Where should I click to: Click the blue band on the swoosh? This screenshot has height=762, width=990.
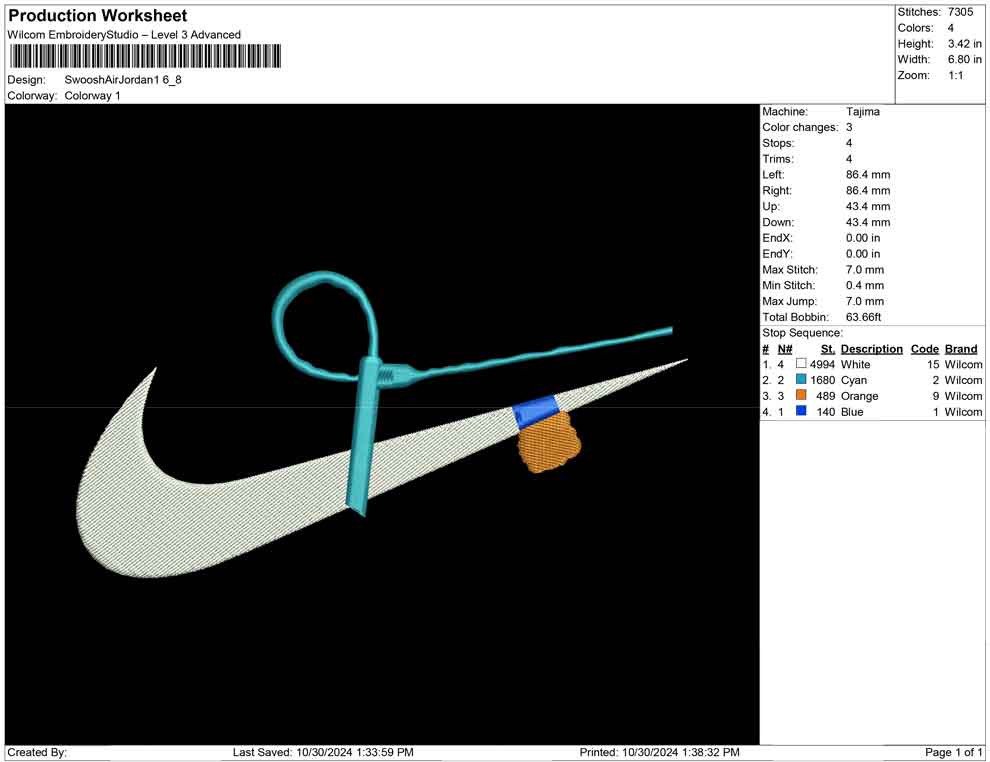tap(535, 411)
